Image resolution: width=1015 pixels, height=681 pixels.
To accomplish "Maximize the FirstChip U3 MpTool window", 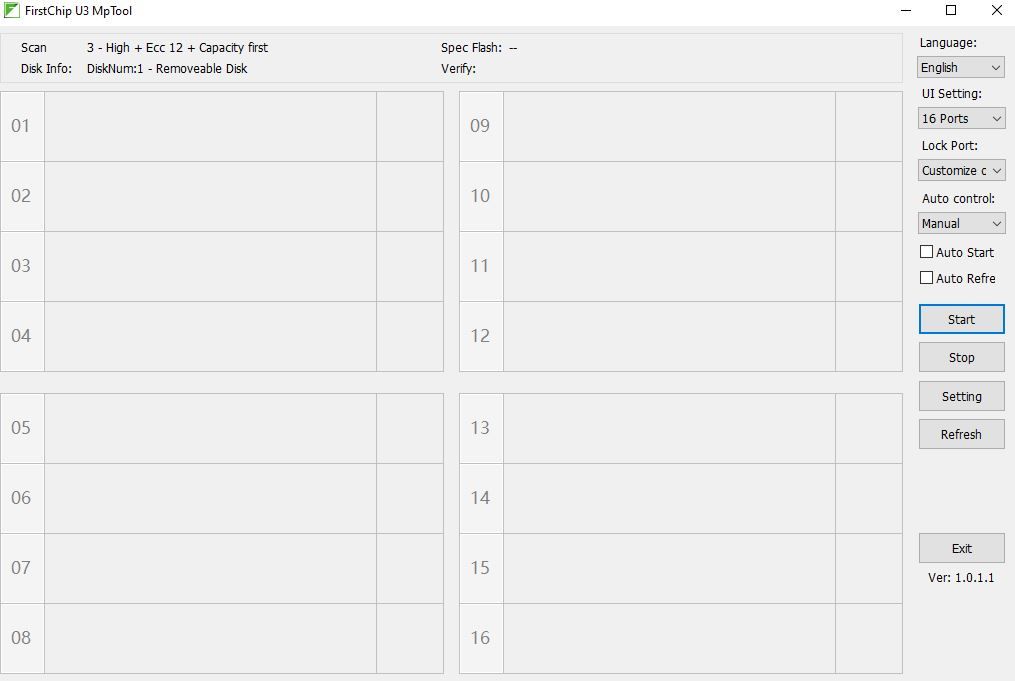I will [x=951, y=10].
